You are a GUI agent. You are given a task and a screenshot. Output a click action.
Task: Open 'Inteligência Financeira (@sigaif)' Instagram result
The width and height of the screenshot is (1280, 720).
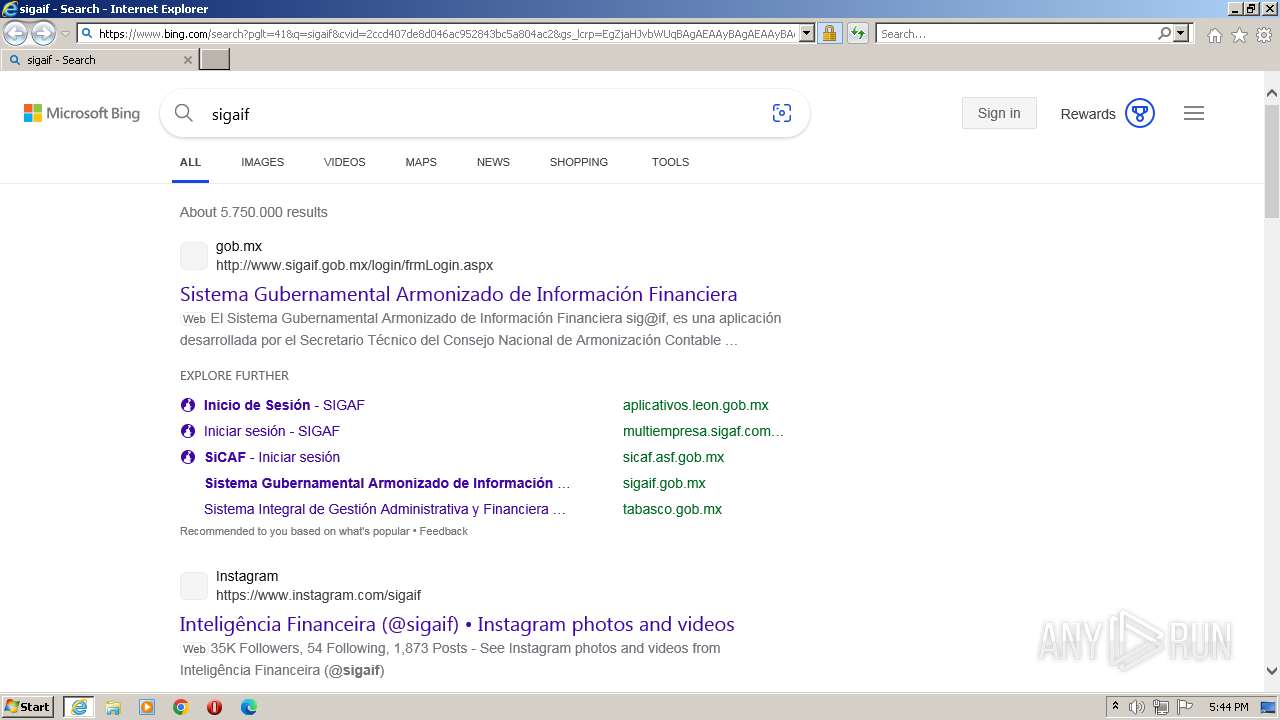tap(457, 624)
